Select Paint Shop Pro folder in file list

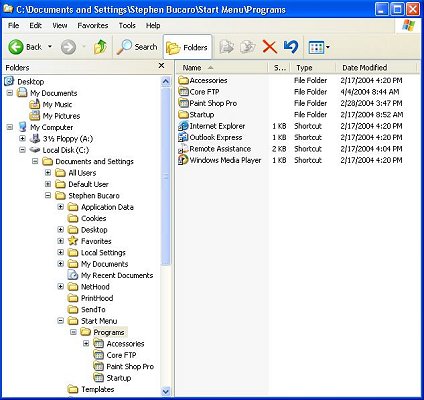coord(207,103)
